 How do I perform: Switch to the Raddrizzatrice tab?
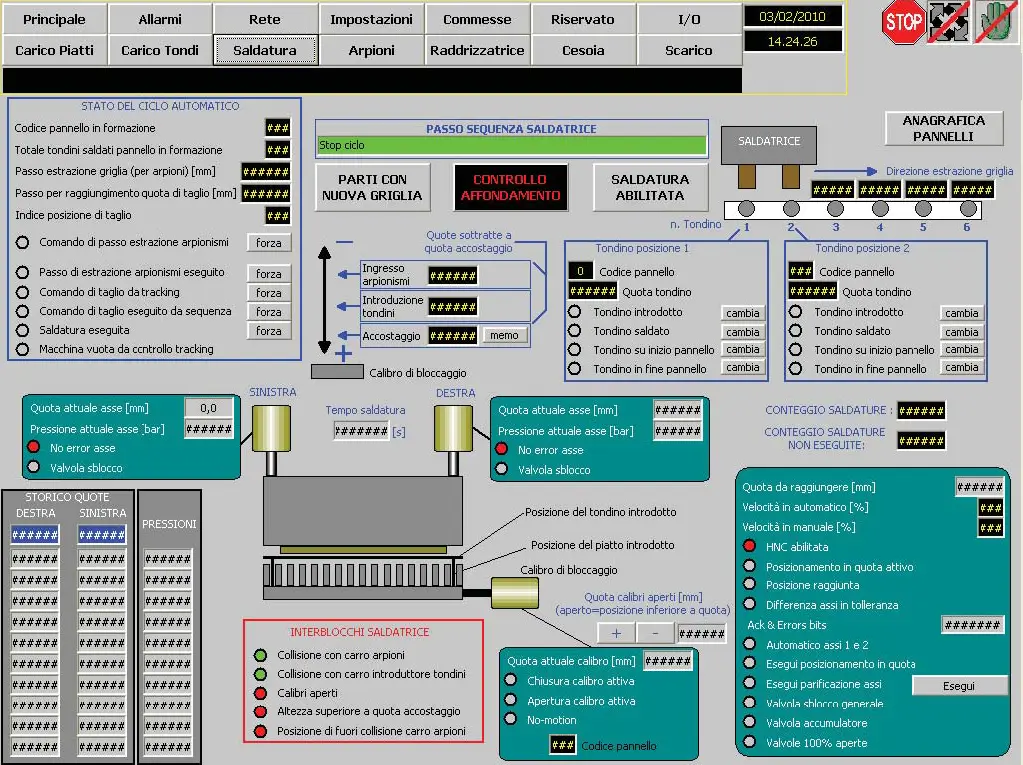(477, 50)
